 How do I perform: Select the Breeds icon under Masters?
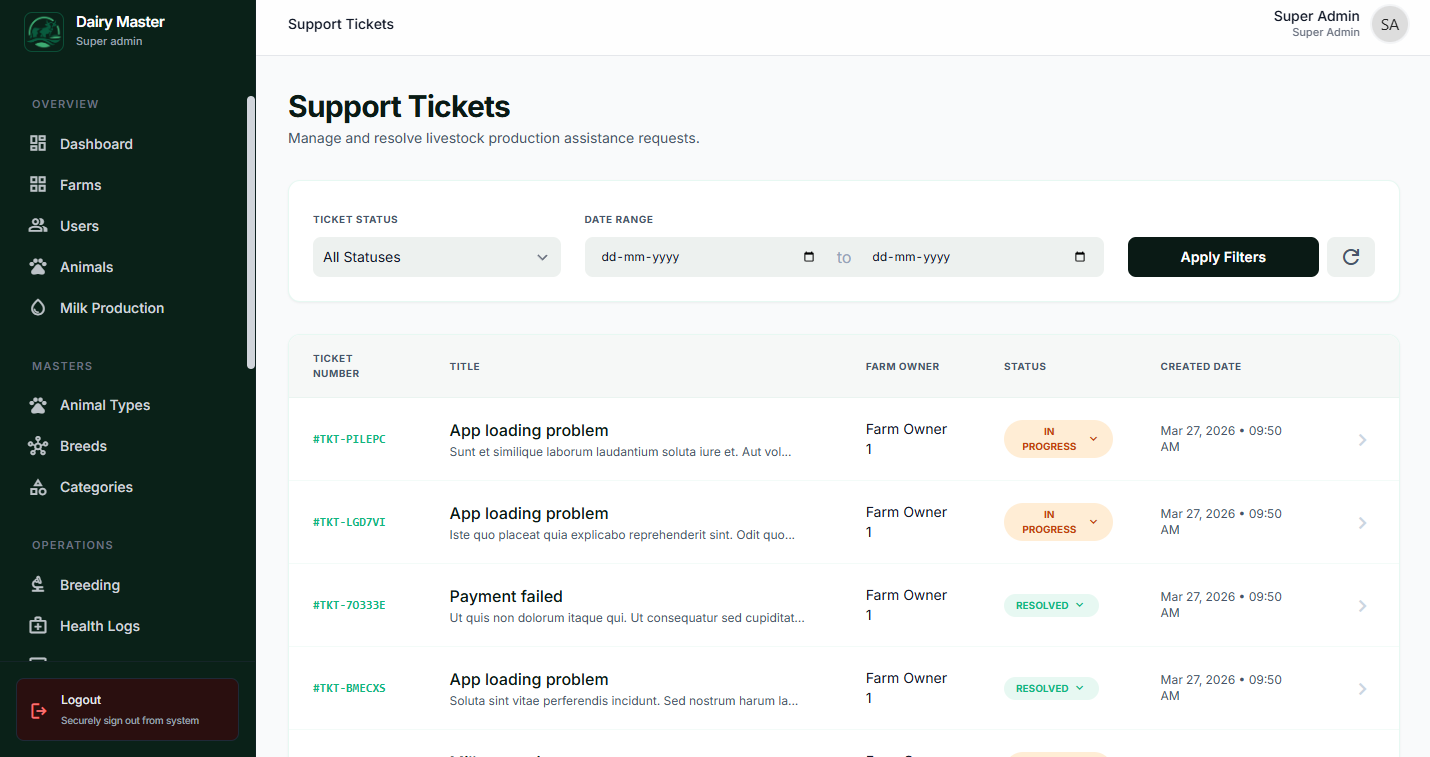pyautogui.click(x=37, y=445)
